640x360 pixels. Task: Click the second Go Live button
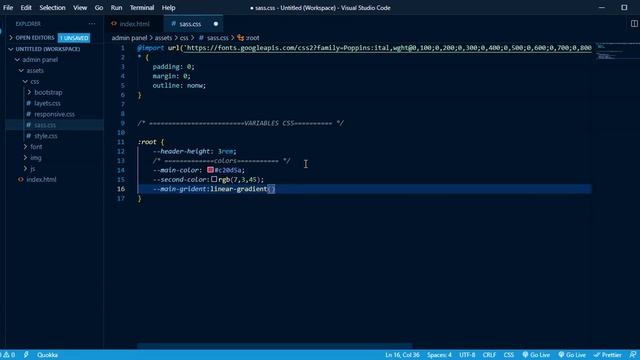(572, 355)
